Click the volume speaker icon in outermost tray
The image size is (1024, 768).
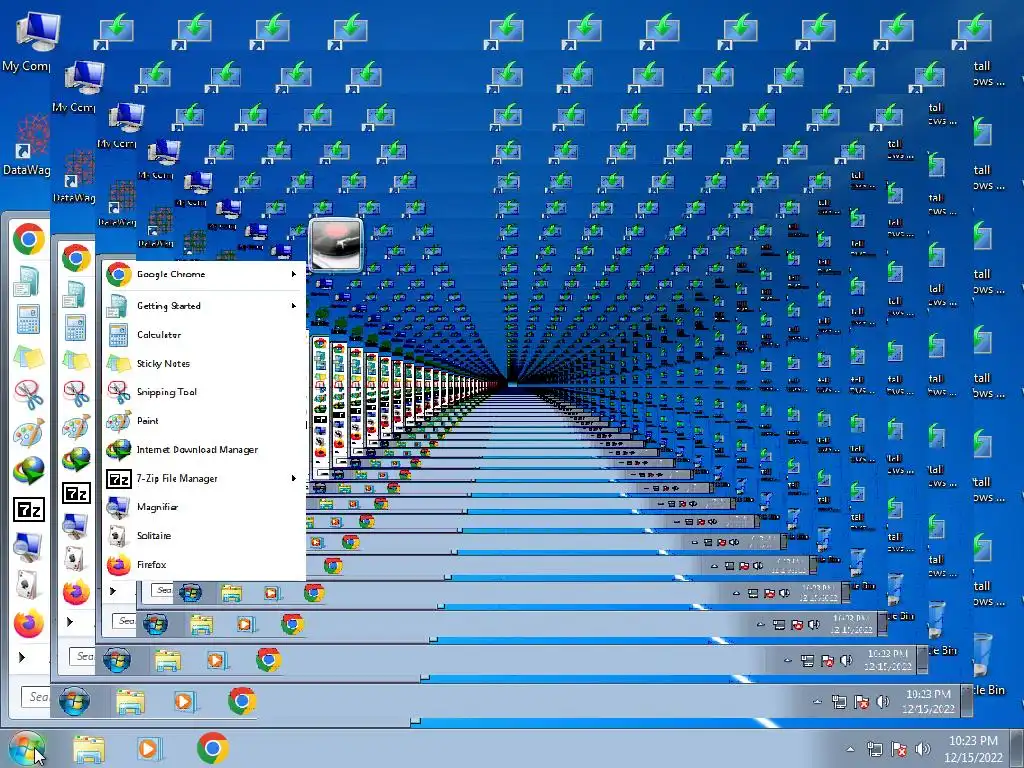coord(923,750)
